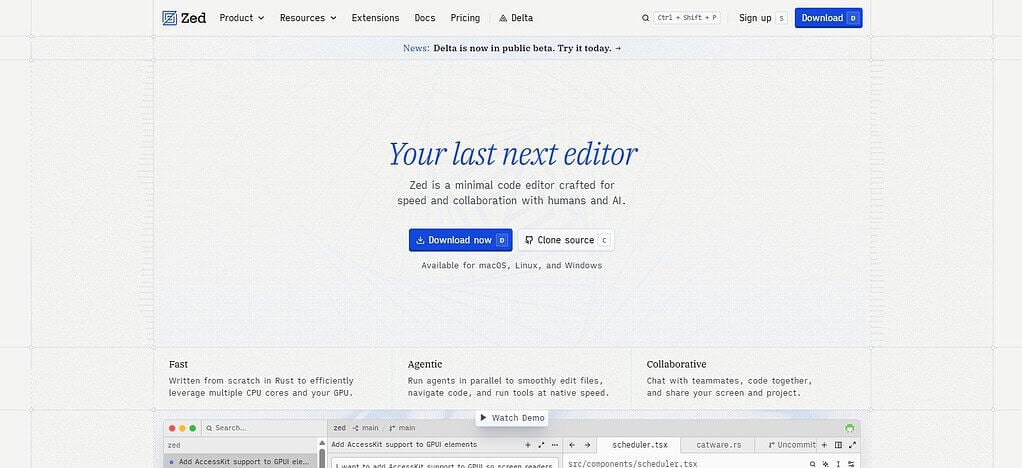View the Pricing page

pos(465,18)
